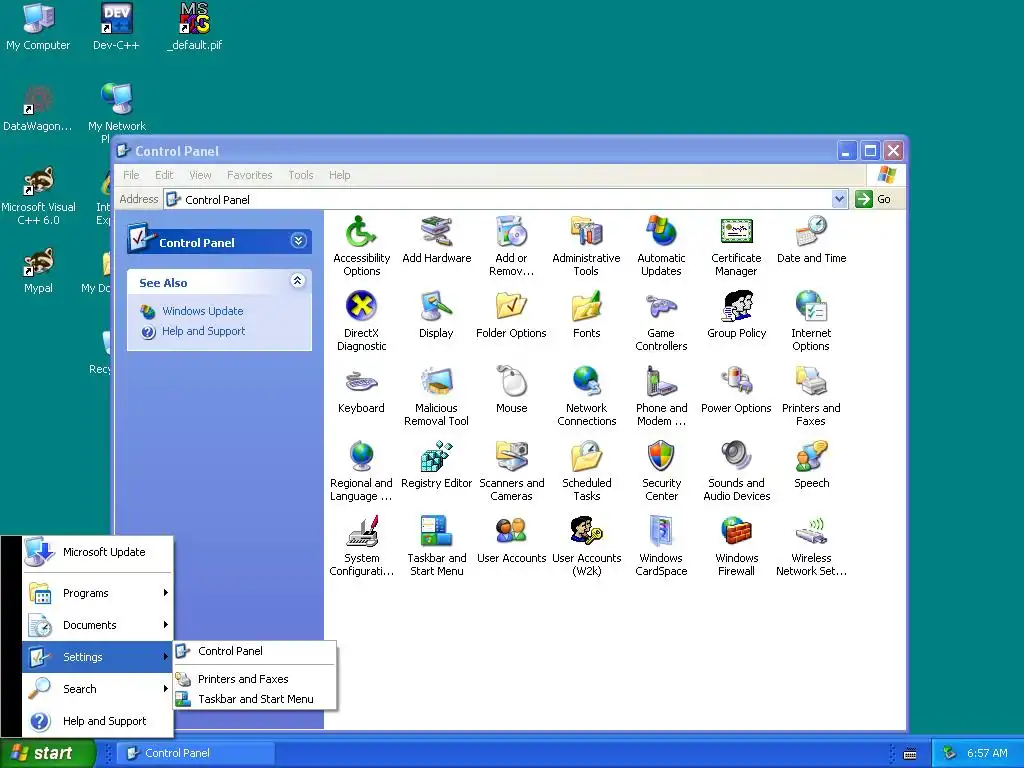Choose Control Panel from Settings submenu
This screenshot has width=1024, height=768.
(255, 651)
